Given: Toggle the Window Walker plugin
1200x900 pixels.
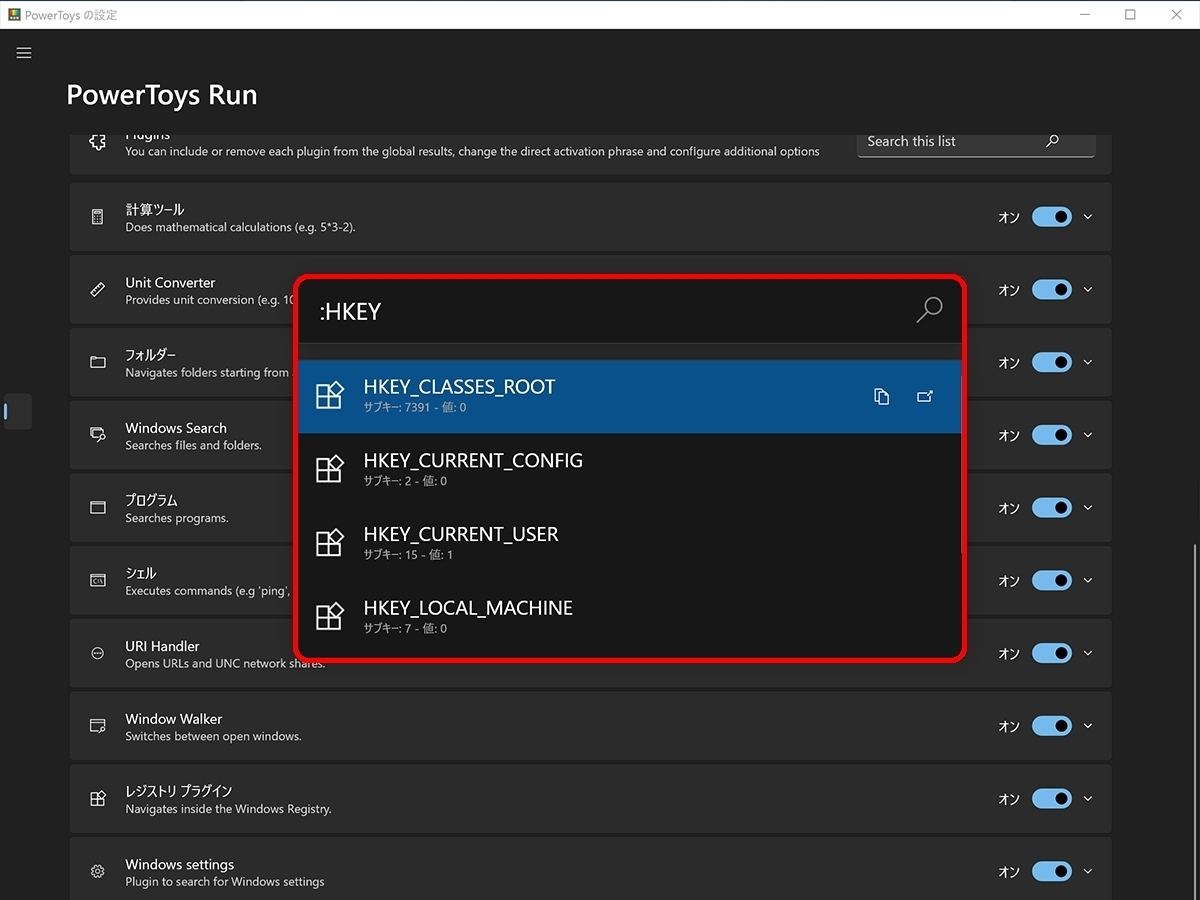Looking at the screenshot, I should point(1052,726).
